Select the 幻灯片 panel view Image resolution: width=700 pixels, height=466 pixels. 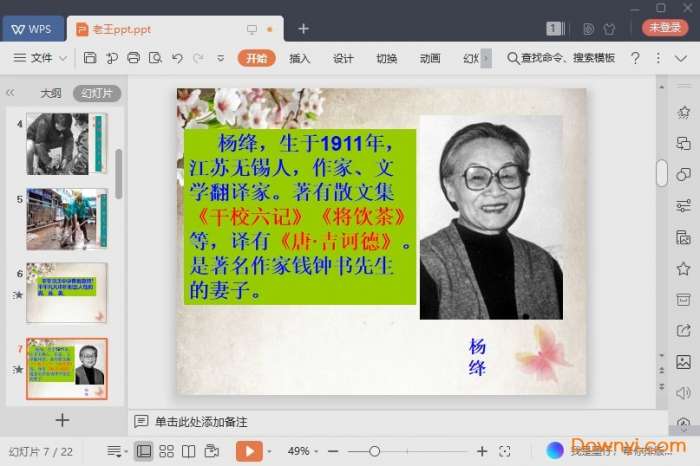[x=97, y=93]
